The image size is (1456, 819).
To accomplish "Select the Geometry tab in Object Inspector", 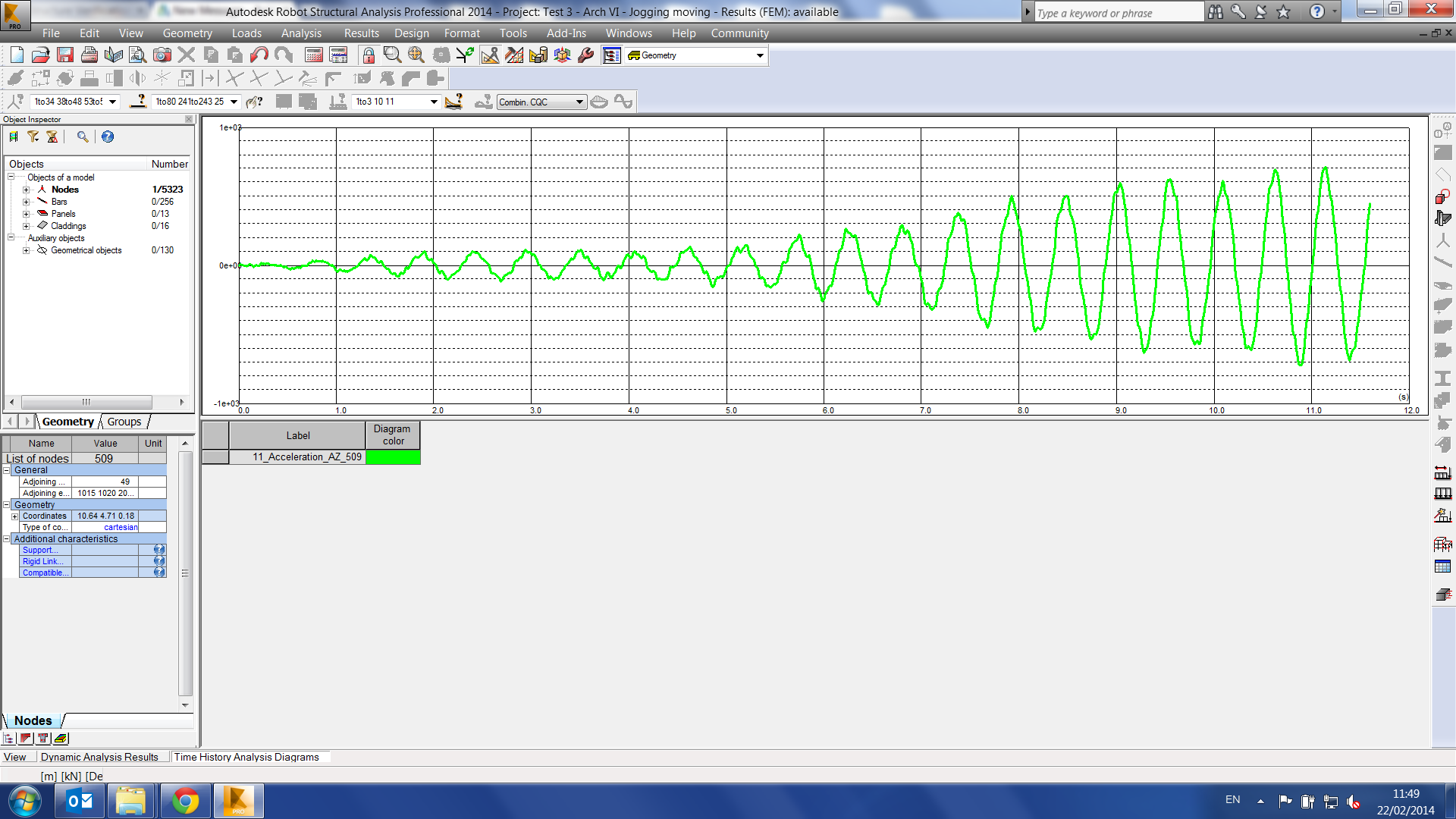I will (x=67, y=422).
